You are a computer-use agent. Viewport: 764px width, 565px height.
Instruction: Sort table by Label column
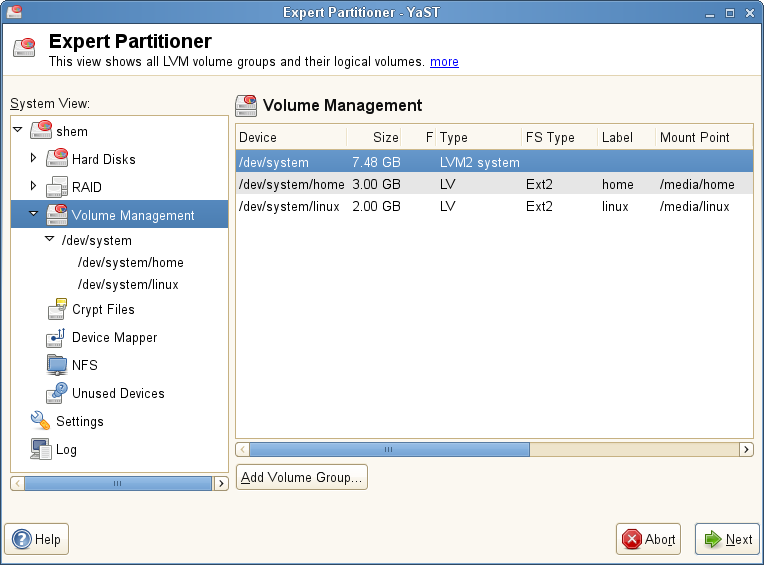[627, 137]
